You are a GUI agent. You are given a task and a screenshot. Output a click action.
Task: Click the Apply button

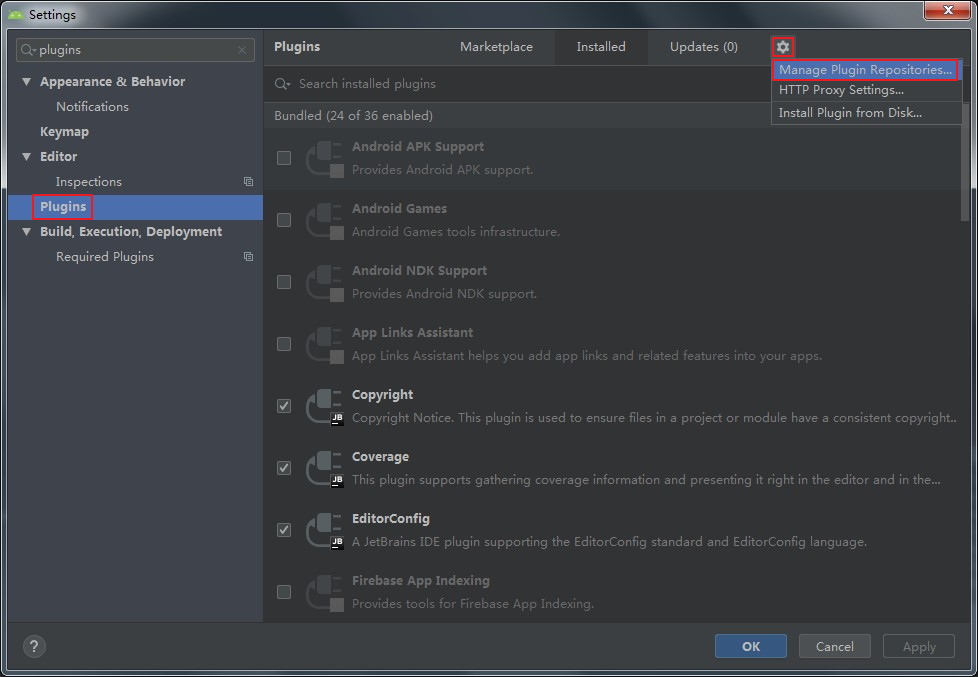pyautogui.click(x=919, y=646)
